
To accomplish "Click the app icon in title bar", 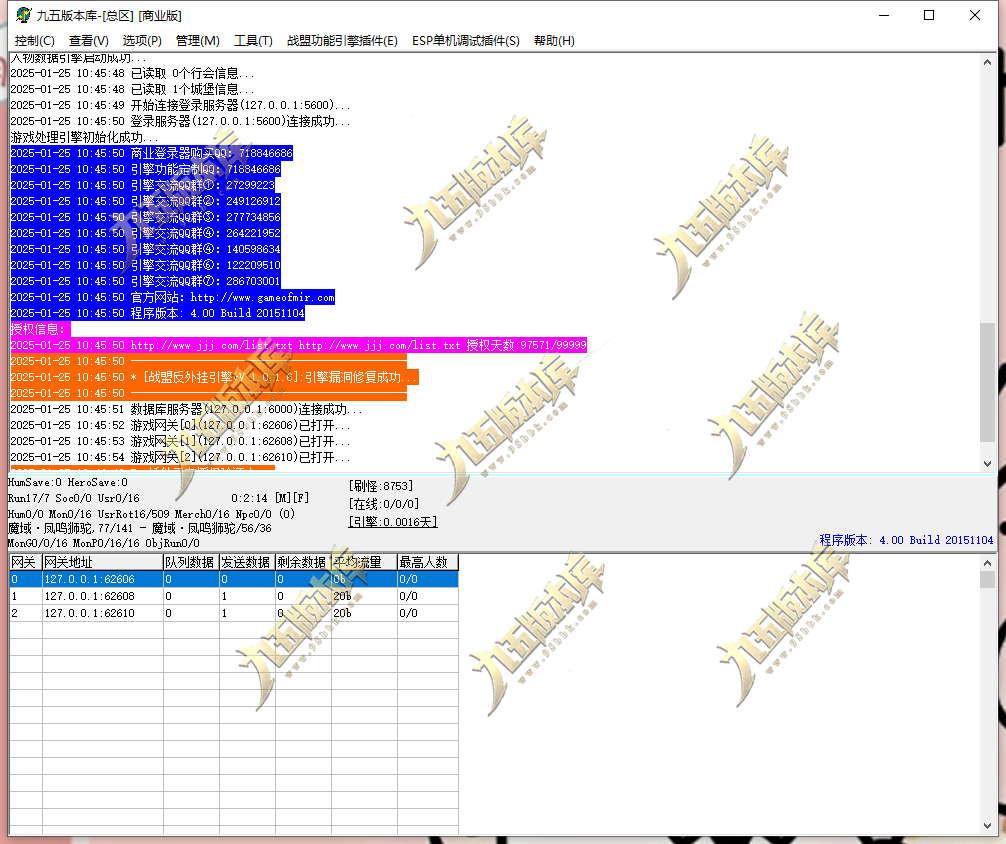I will pyautogui.click(x=24, y=15).
